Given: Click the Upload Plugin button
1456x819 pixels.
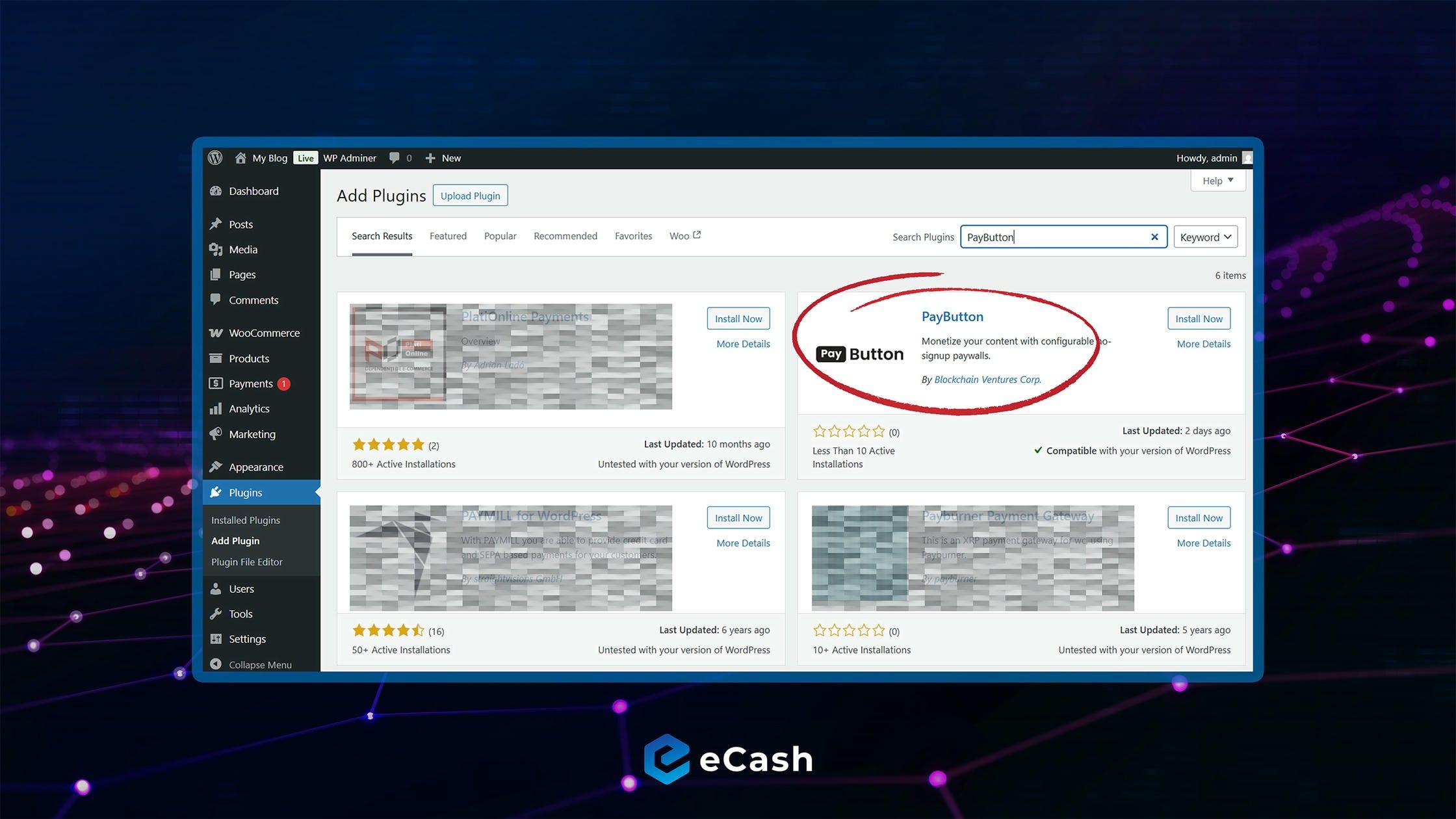Looking at the screenshot, I should 470,196.
